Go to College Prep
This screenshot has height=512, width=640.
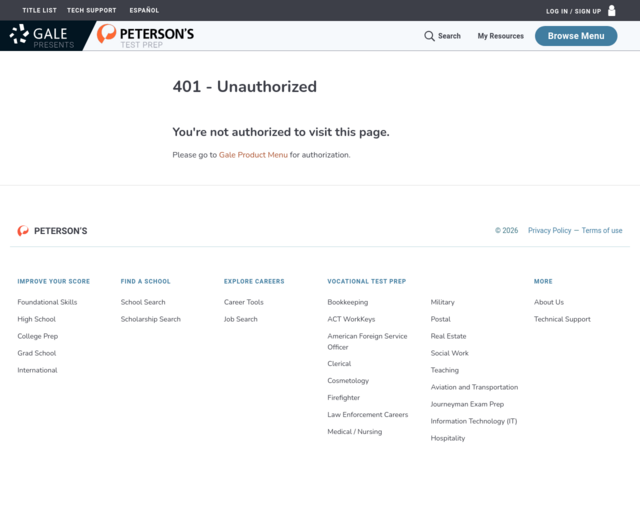tap(38, 336)
